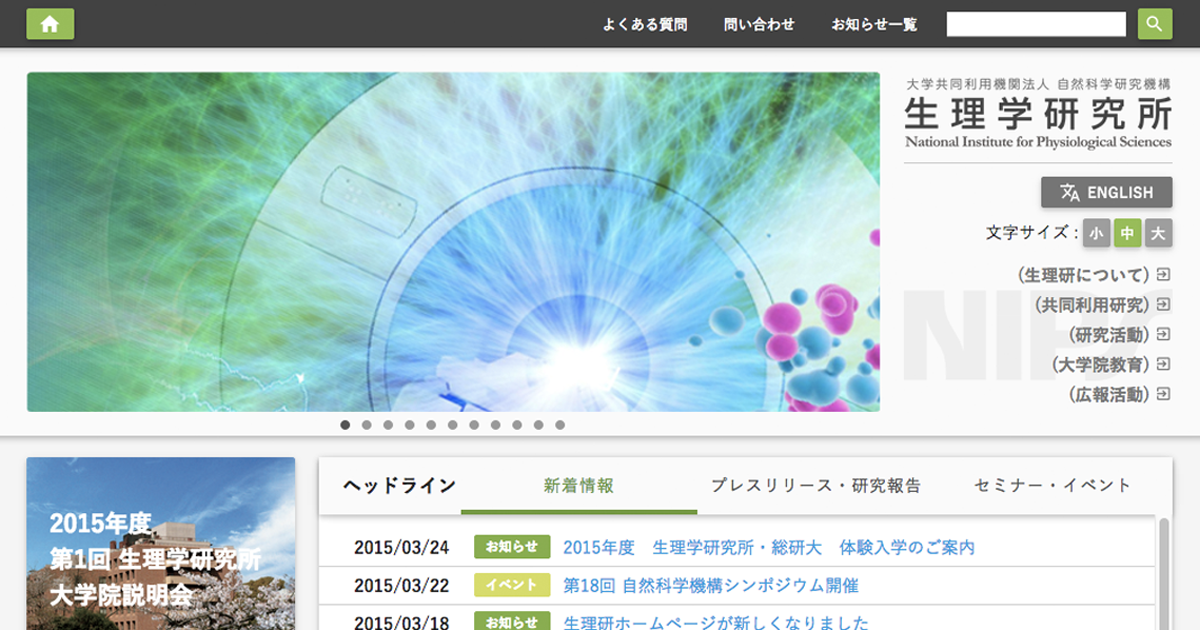Select the second carousel dot

pyautogui.click(x=367, y=425)
